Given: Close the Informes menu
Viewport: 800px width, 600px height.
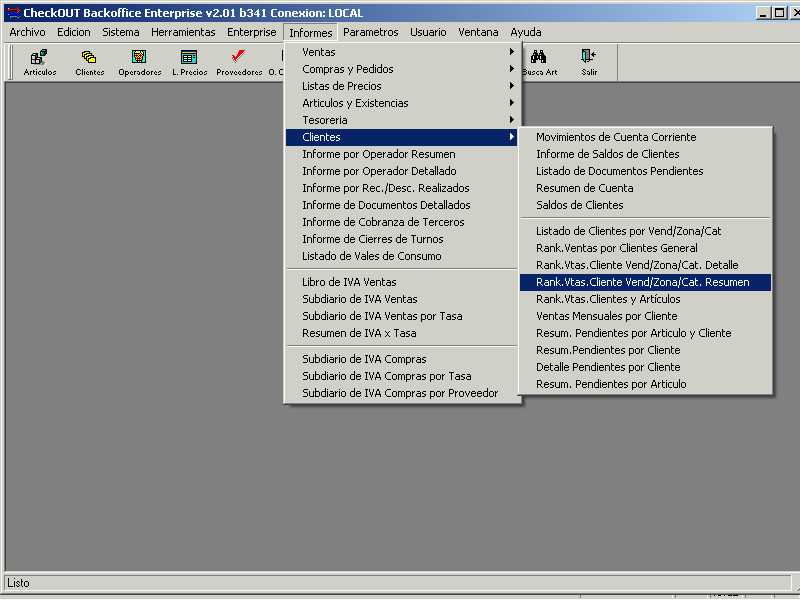Looking at the screenshot, I should click(x=310, y=33).
